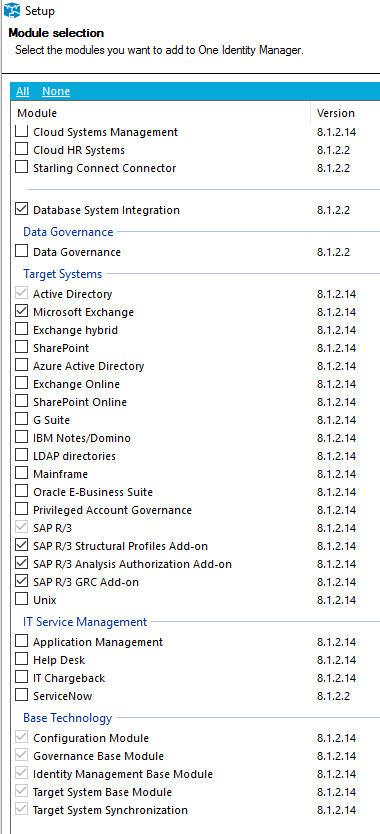The width and height of the screenshot is (380, 834).
Task: Select the Azure Active Directory row label
Action: coord(88,366)
